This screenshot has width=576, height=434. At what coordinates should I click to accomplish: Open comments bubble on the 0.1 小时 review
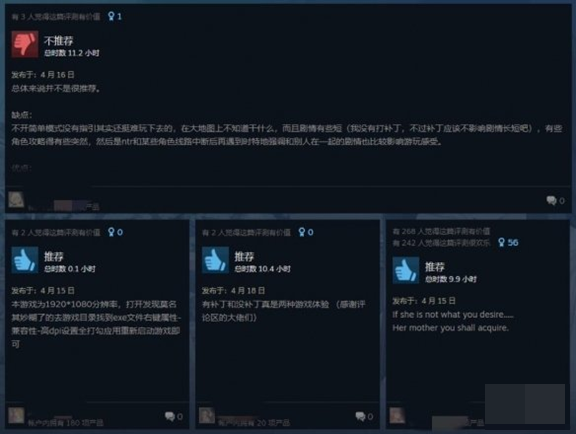click(x=170, y=416)
